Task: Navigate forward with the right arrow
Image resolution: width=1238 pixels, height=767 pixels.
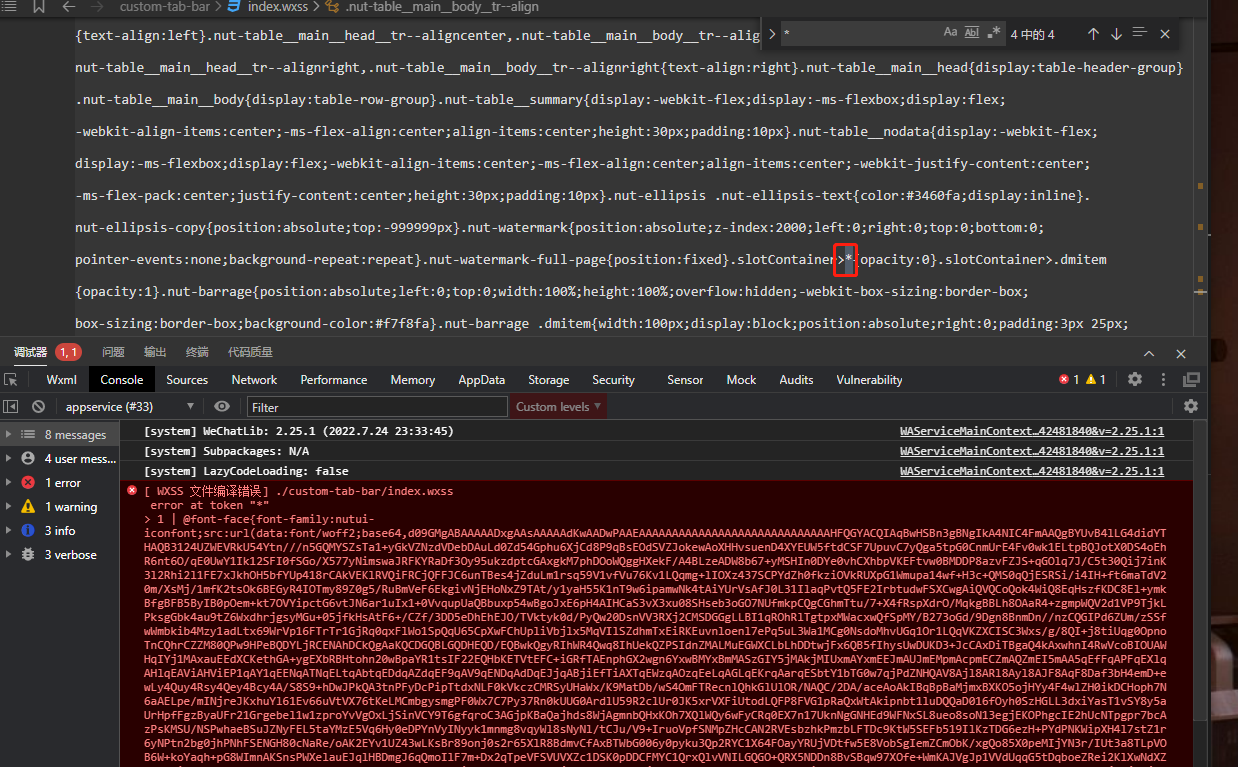Action: 97,7
